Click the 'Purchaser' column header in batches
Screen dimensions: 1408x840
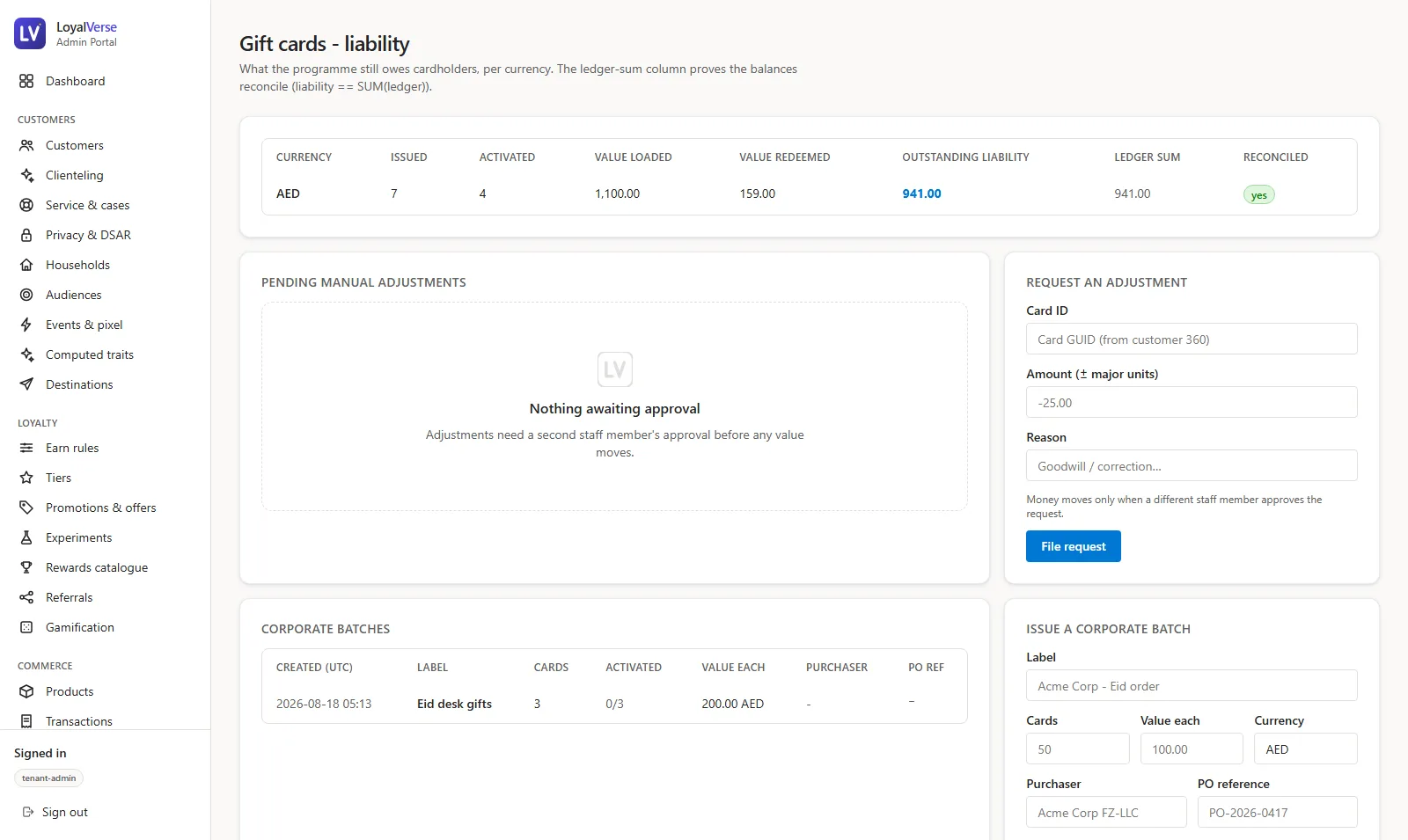click(x=836, y=668)
